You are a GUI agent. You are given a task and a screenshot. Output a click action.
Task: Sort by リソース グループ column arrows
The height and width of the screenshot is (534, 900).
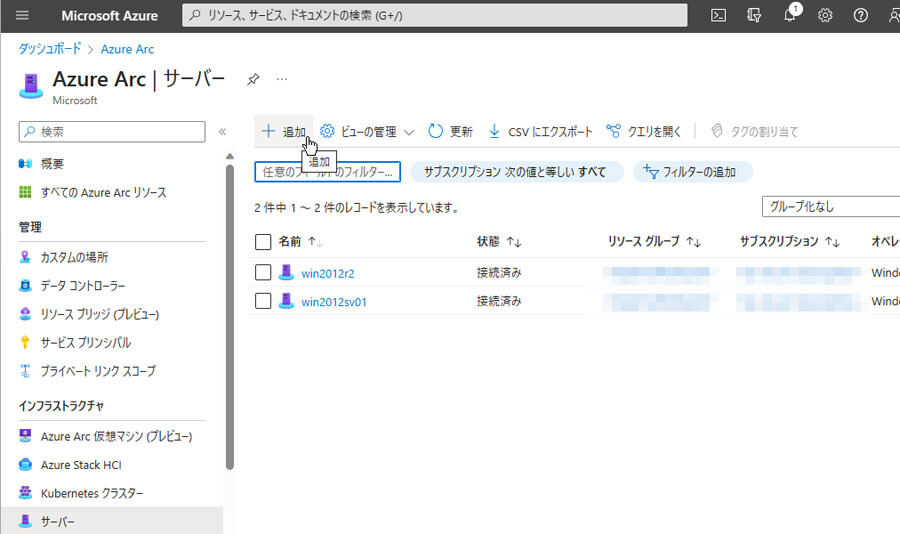693,242
